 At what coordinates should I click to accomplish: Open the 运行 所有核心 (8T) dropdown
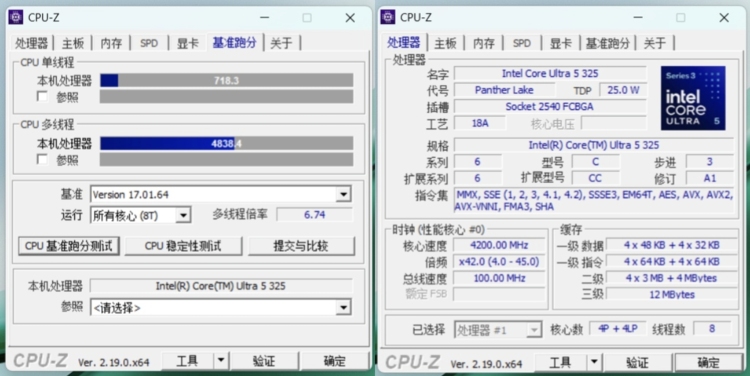coord(183,216)
